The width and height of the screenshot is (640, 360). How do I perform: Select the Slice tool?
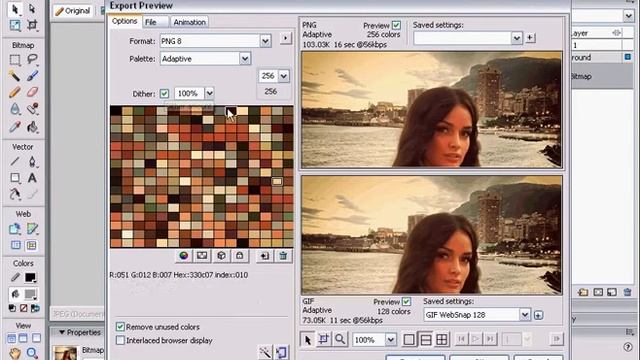tap(32, 229)
